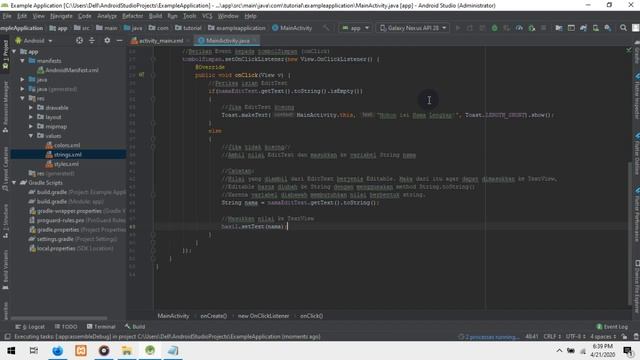
Task: Click the UTF-8 encoding in status bar
Action: tap(576, 337)
